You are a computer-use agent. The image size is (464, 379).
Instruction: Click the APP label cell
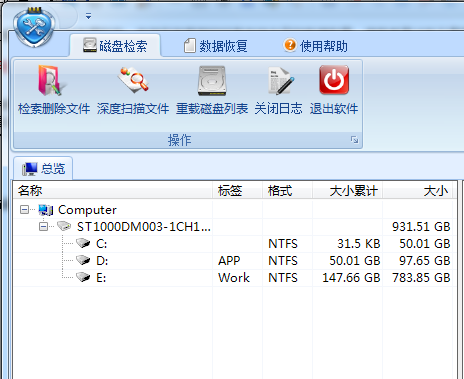click(x=229, y=261)
